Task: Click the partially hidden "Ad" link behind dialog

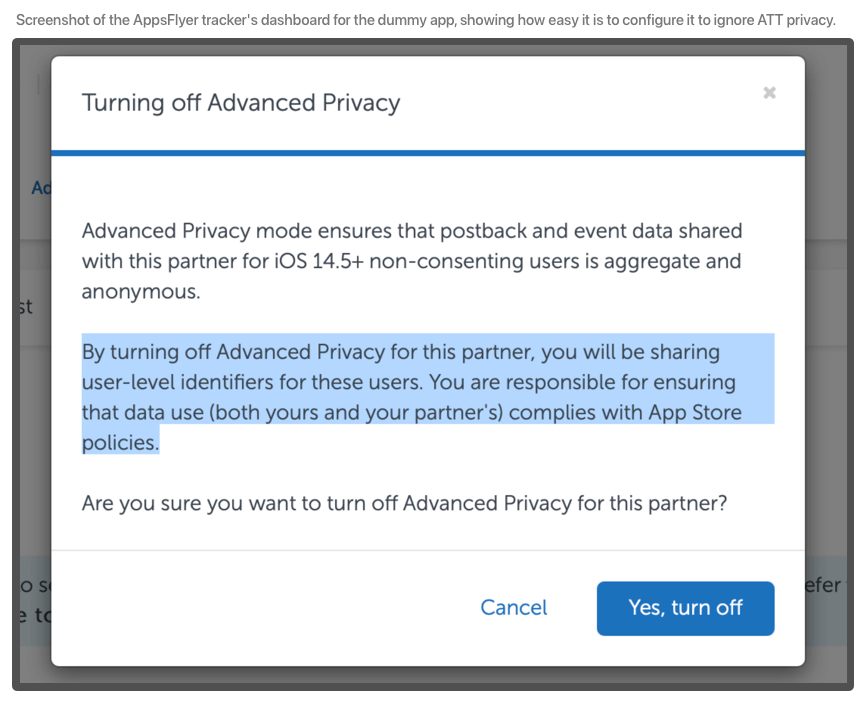Action: pos(41,188)
